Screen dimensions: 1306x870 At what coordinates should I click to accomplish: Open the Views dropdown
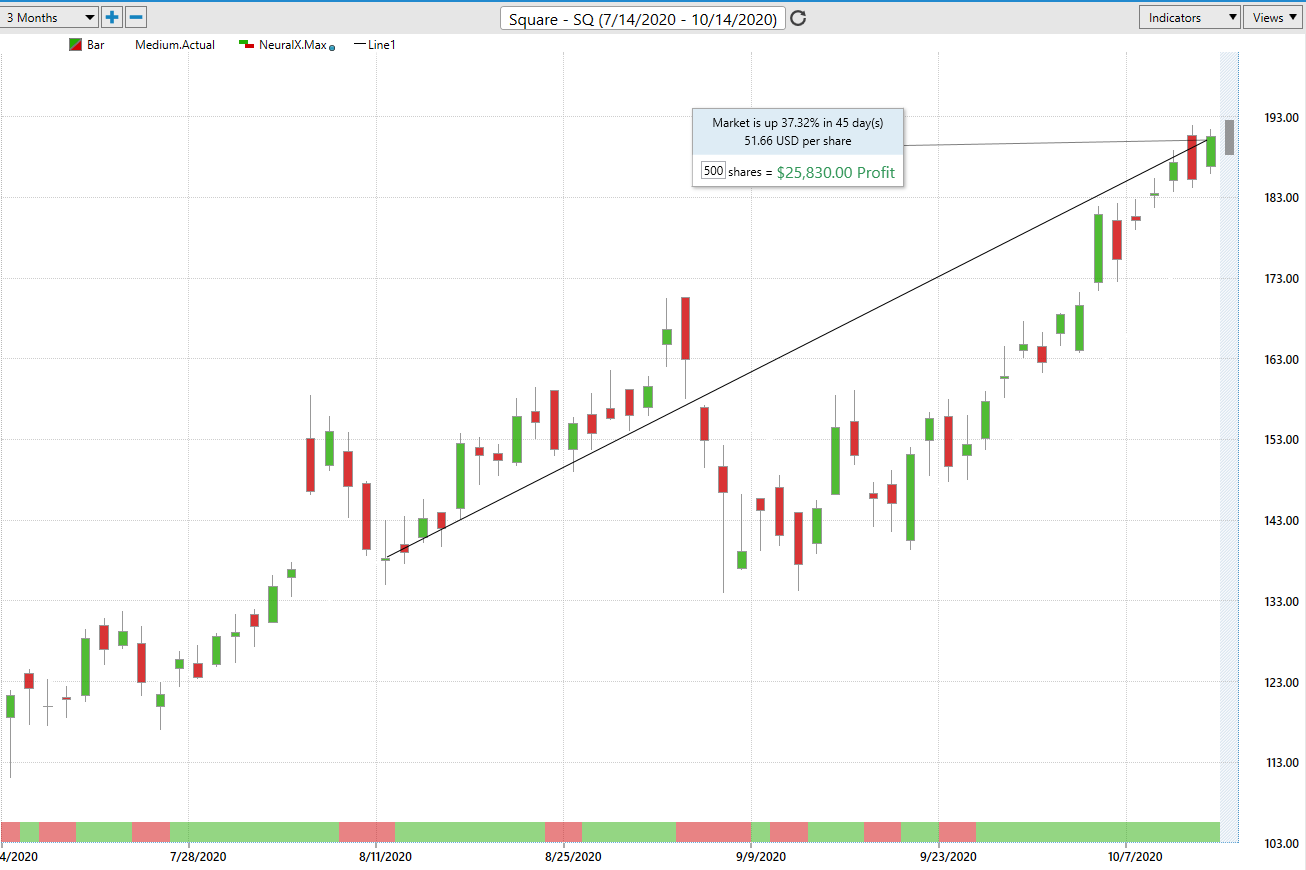pos(1274,17)
